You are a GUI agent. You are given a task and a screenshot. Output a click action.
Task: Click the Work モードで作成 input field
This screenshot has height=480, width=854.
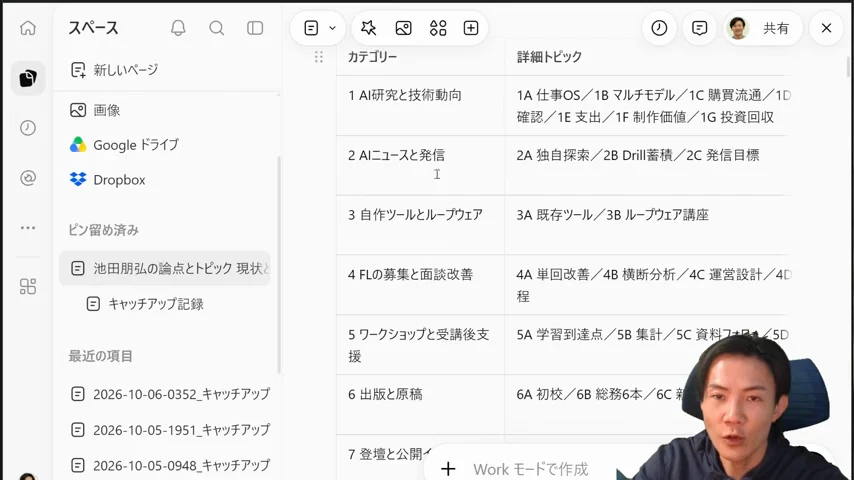point(531,469)
